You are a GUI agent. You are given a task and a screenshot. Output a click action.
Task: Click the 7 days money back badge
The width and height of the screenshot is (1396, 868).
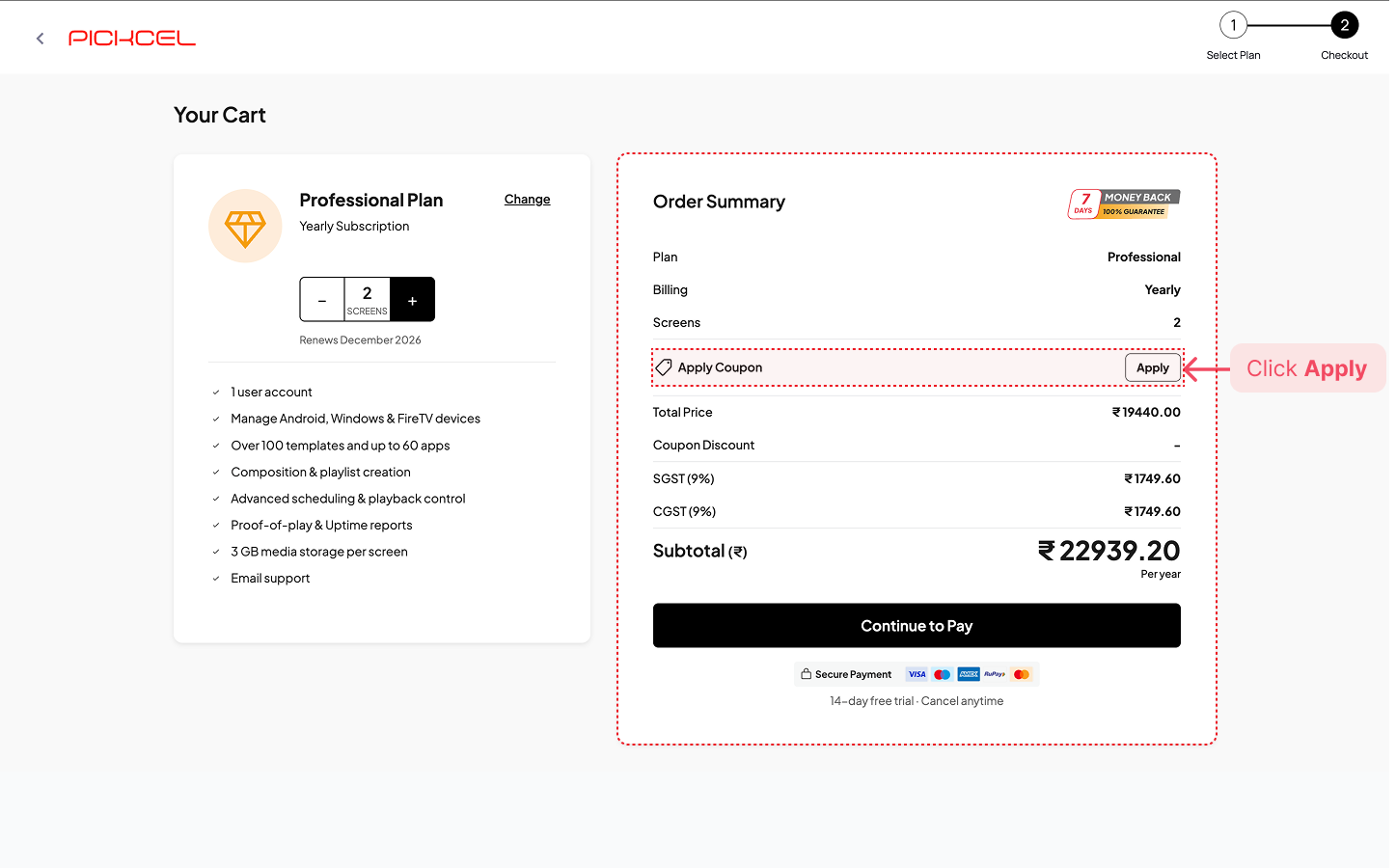click(x=1124, y=203)
